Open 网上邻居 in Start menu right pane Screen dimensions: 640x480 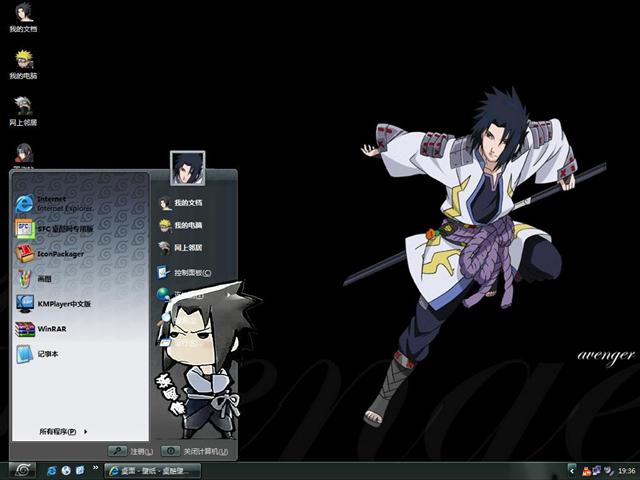click(x=180, y=248)
